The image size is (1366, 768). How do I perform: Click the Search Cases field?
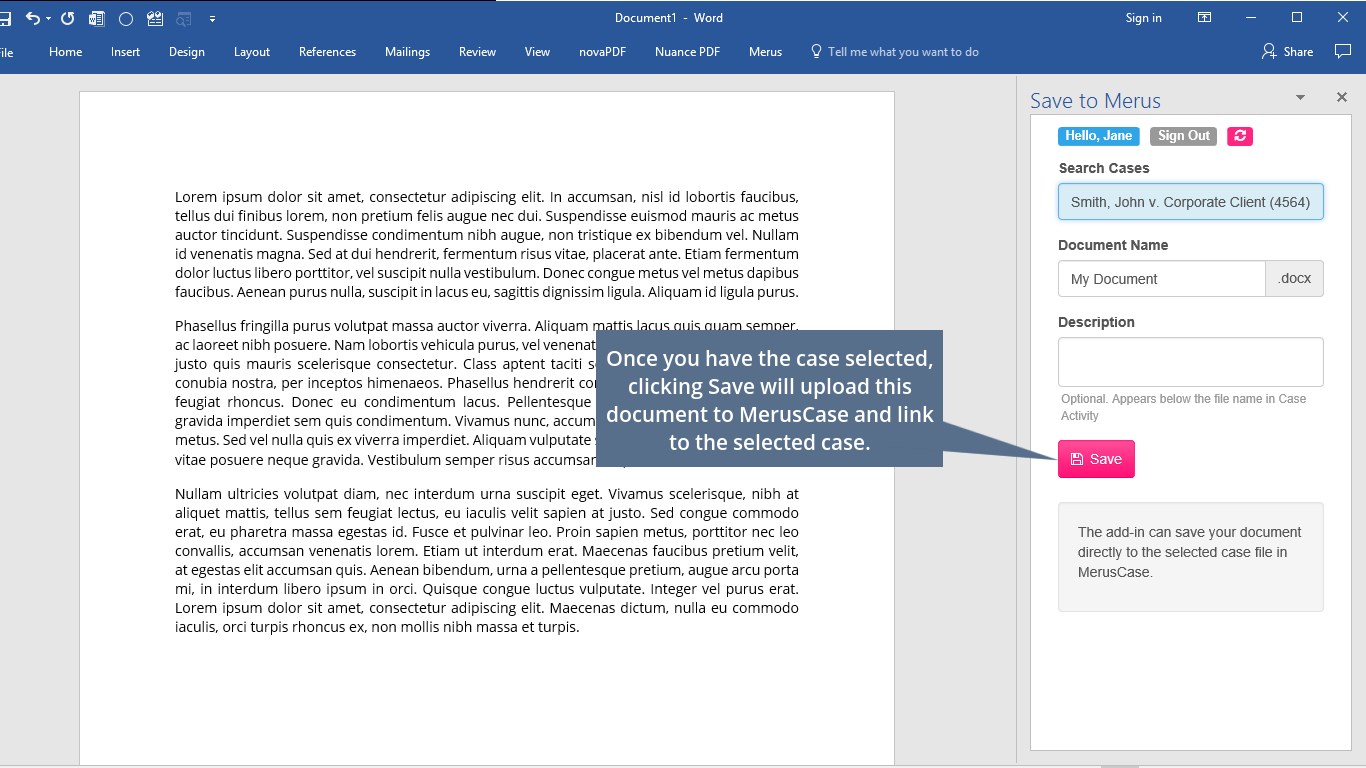tap(1191, 202)
